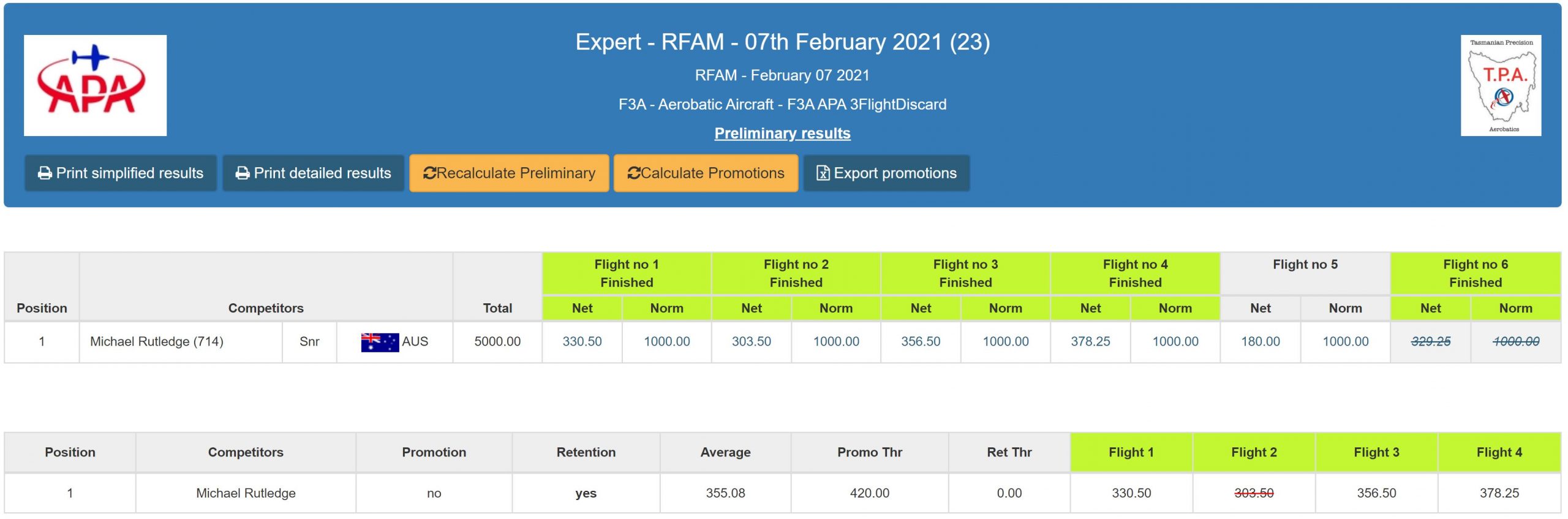Open Flight no 1 net score 330.50

[x=582, y=341]
